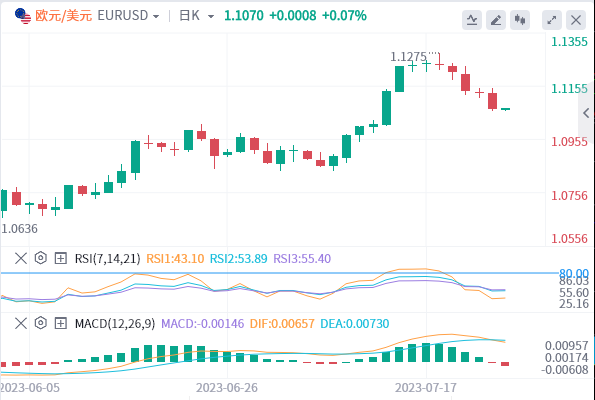
Task: Click the 欧元/美元 pair name
Action: click(64, 16)
